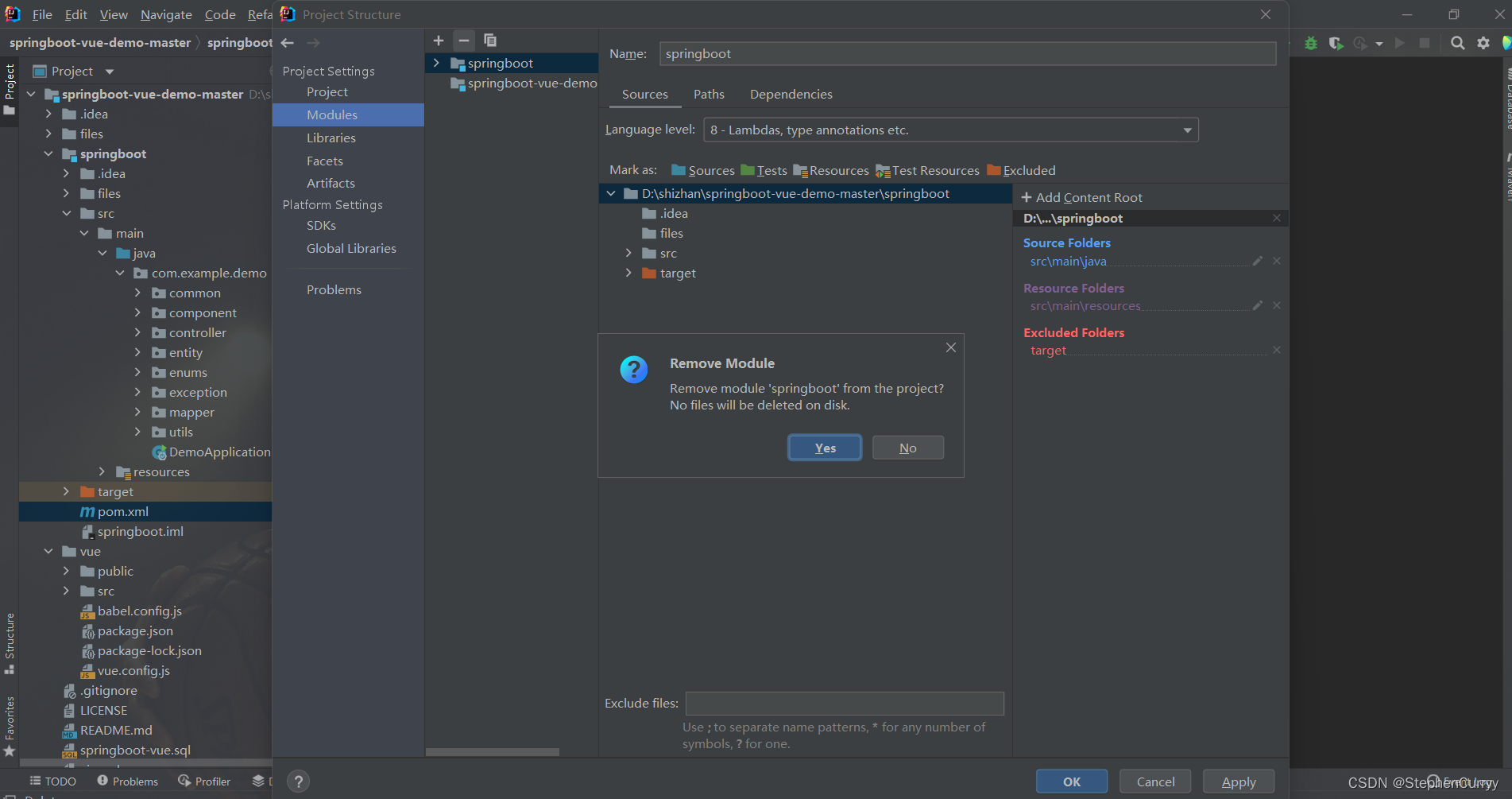
Task: Collapse the vue folder in project tree
Action: coord(48,551)
